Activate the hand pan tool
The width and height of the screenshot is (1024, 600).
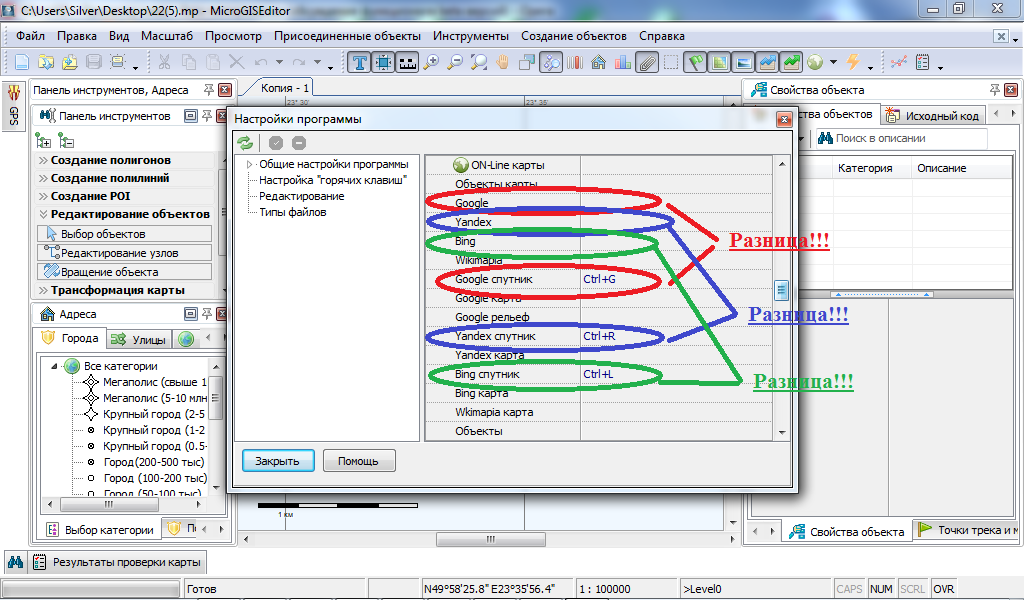pos(503,62)
